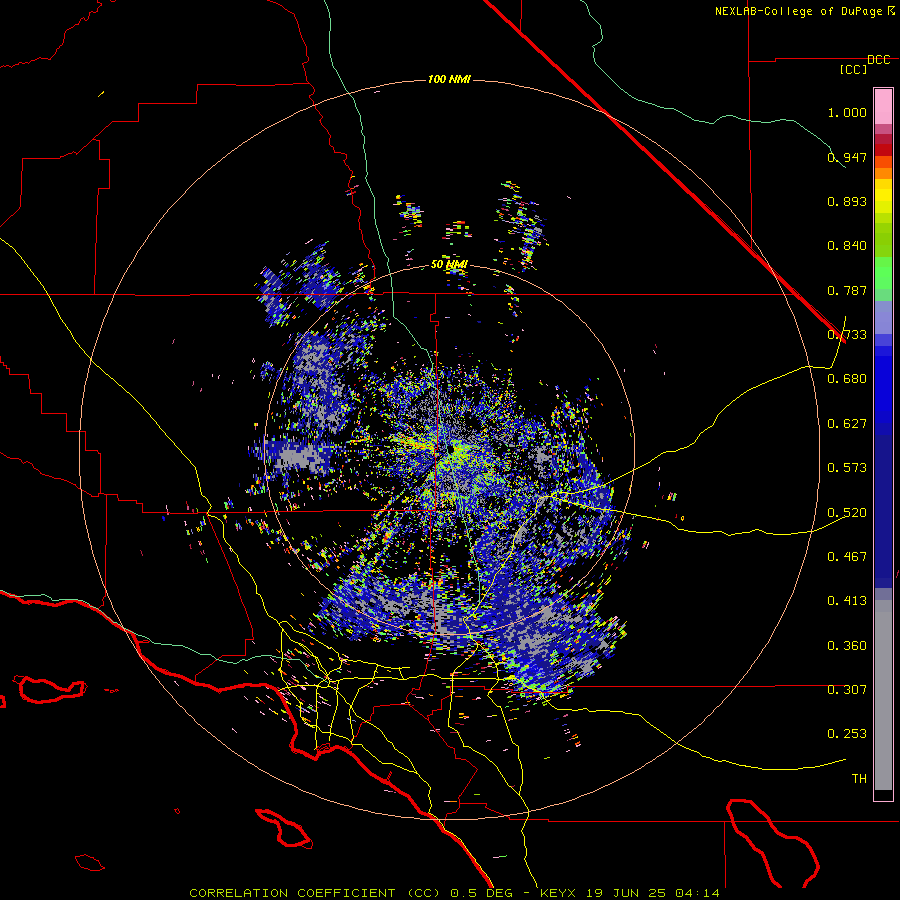Click the 0.573 scale value
This screenshot has width=900, height=900.
click(x=847, y=468)
